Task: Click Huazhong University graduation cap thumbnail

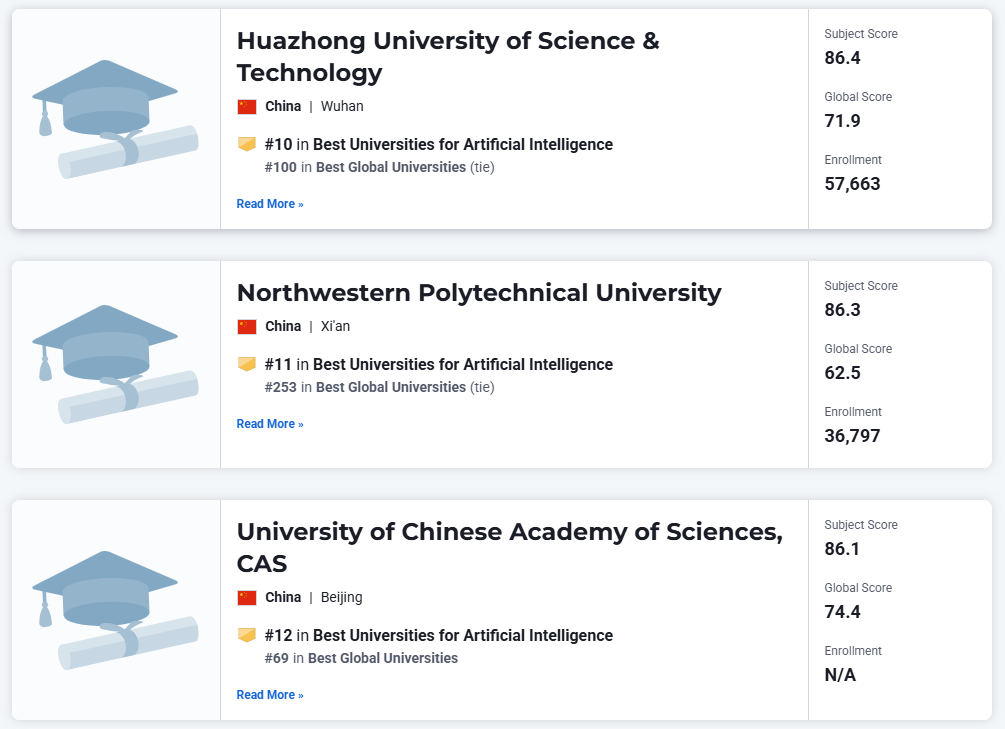Action: [x=115, y=119]
